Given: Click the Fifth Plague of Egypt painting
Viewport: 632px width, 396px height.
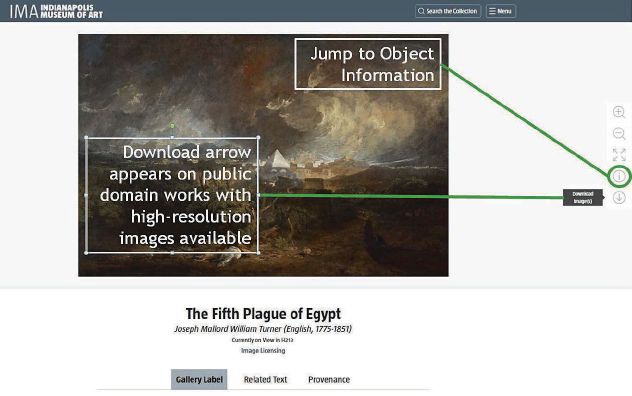Looking at the screenshot, I should pyautogui.click(x=263, y=155).
